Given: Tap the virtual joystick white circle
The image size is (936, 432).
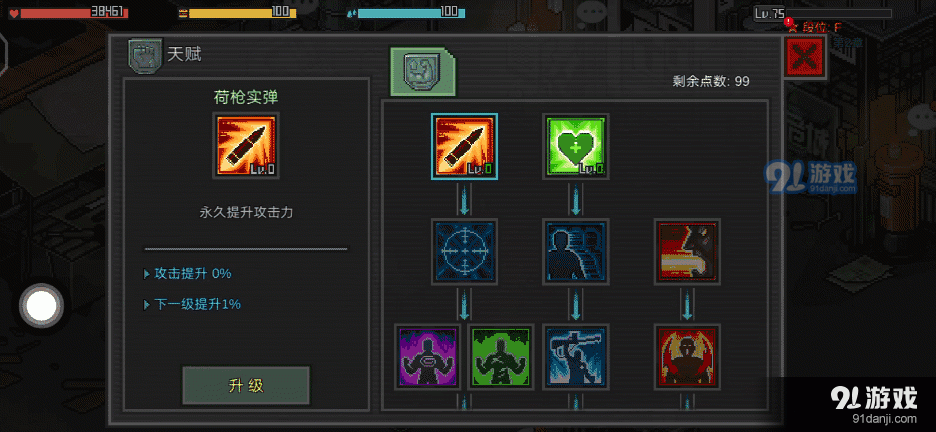Looking at the screenshot, I should [42, 306].
